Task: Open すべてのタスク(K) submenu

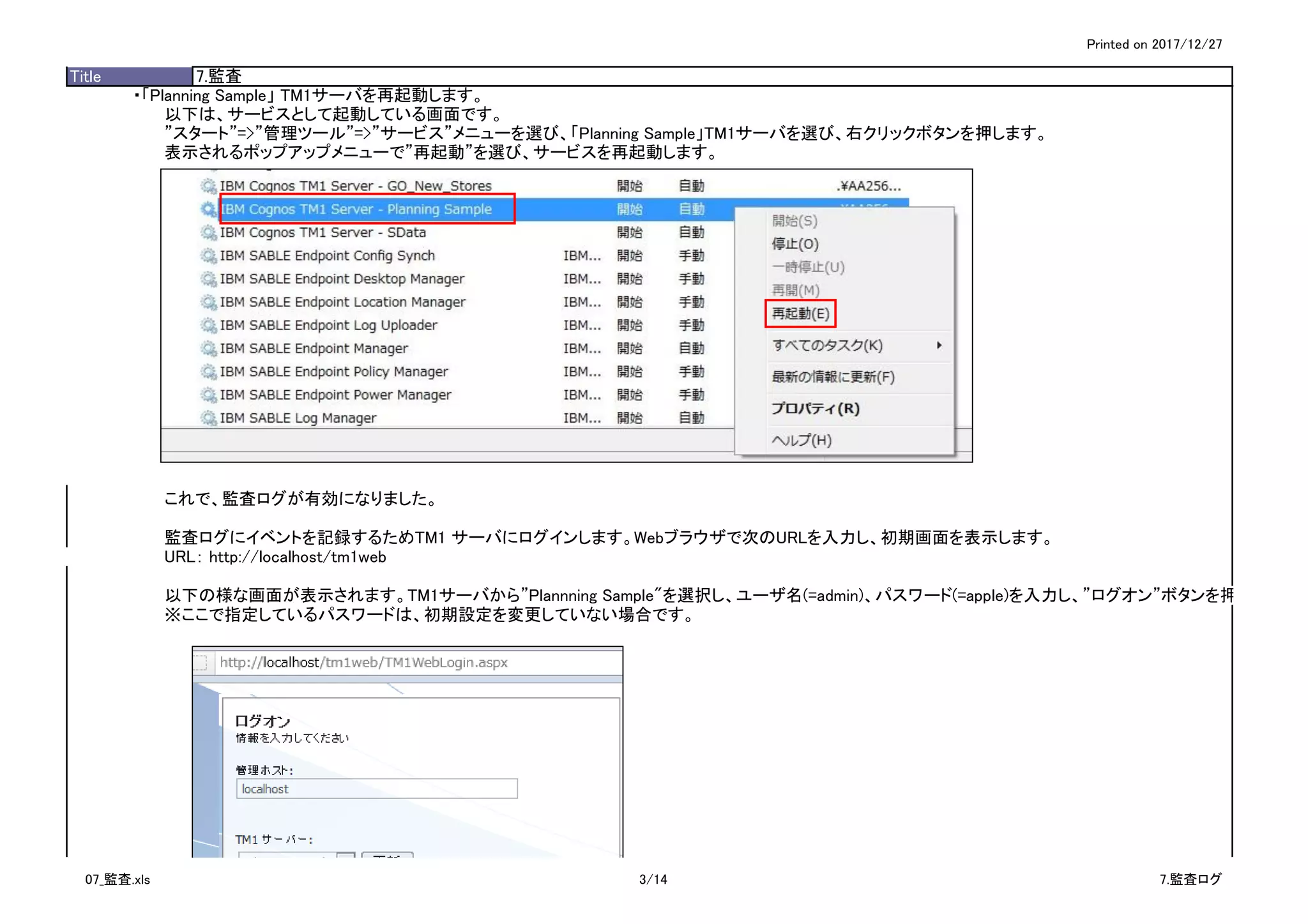Action: 827,345
